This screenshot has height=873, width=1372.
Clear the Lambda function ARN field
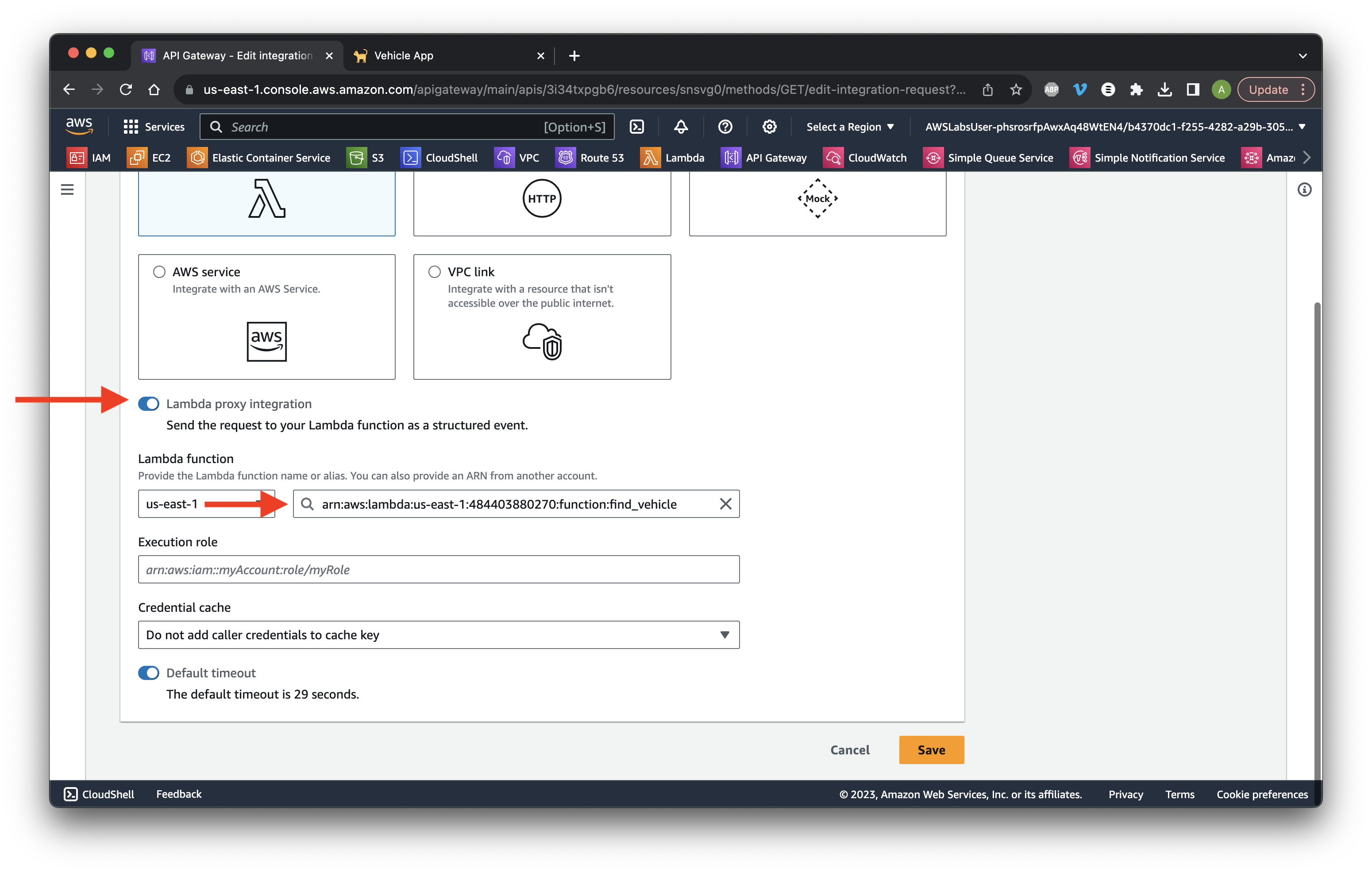coord(725,504)
